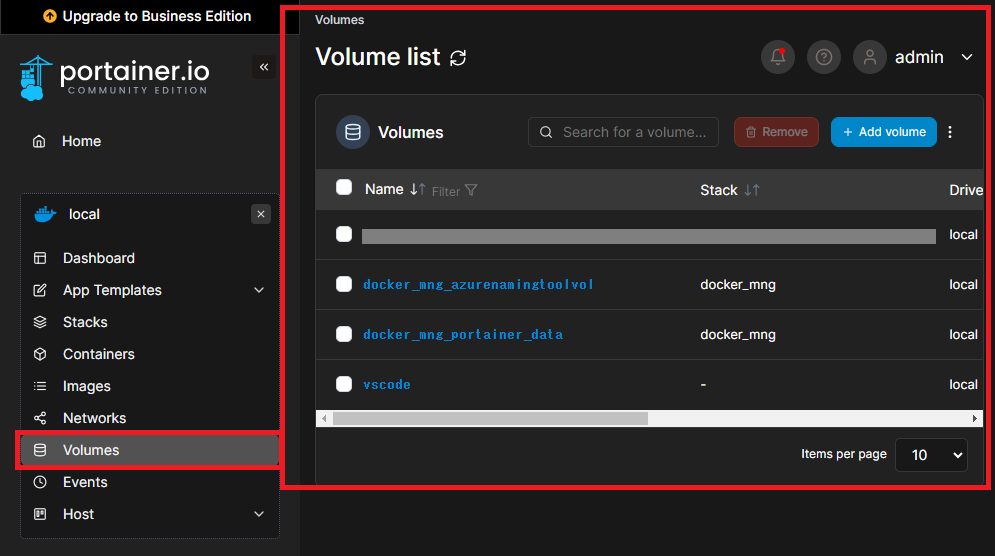Click the local environment name

pos(84,215)
